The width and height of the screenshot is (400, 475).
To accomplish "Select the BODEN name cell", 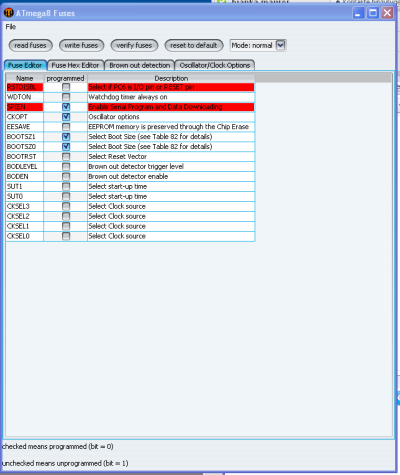I will (x=25, y=177).
